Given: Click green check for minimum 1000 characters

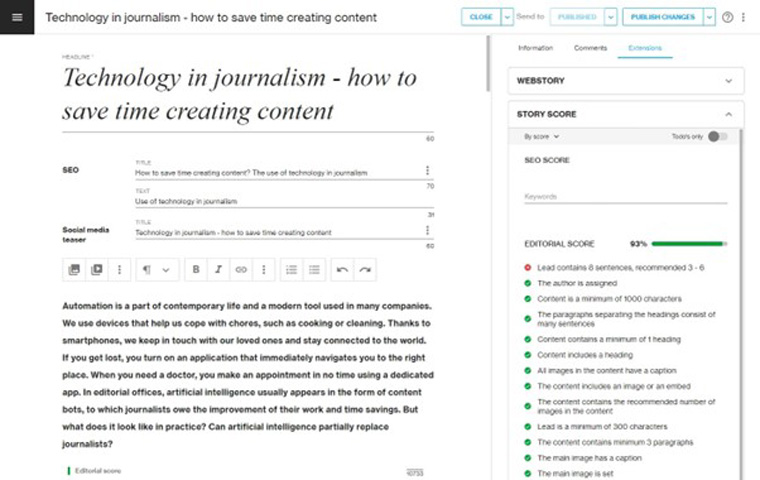Looking at the screenshot, I should point(527,299).
